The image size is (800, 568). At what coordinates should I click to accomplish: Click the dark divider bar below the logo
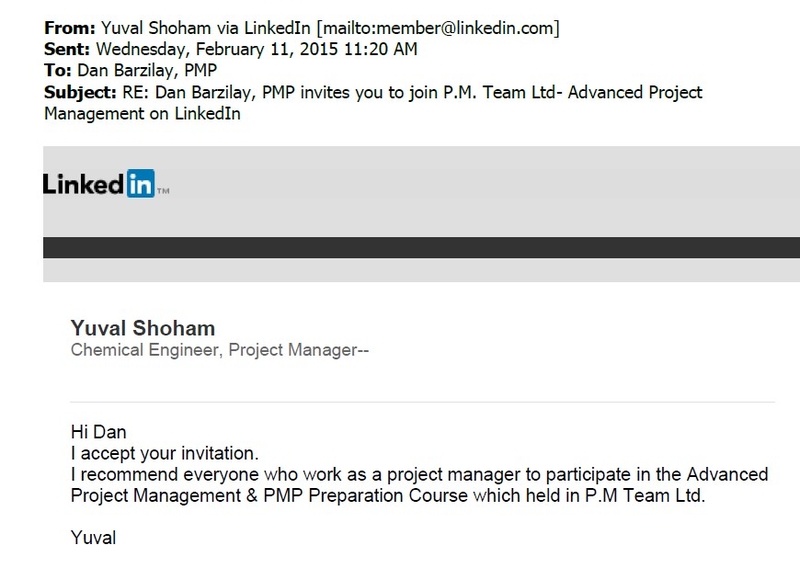tap(421, 248)
